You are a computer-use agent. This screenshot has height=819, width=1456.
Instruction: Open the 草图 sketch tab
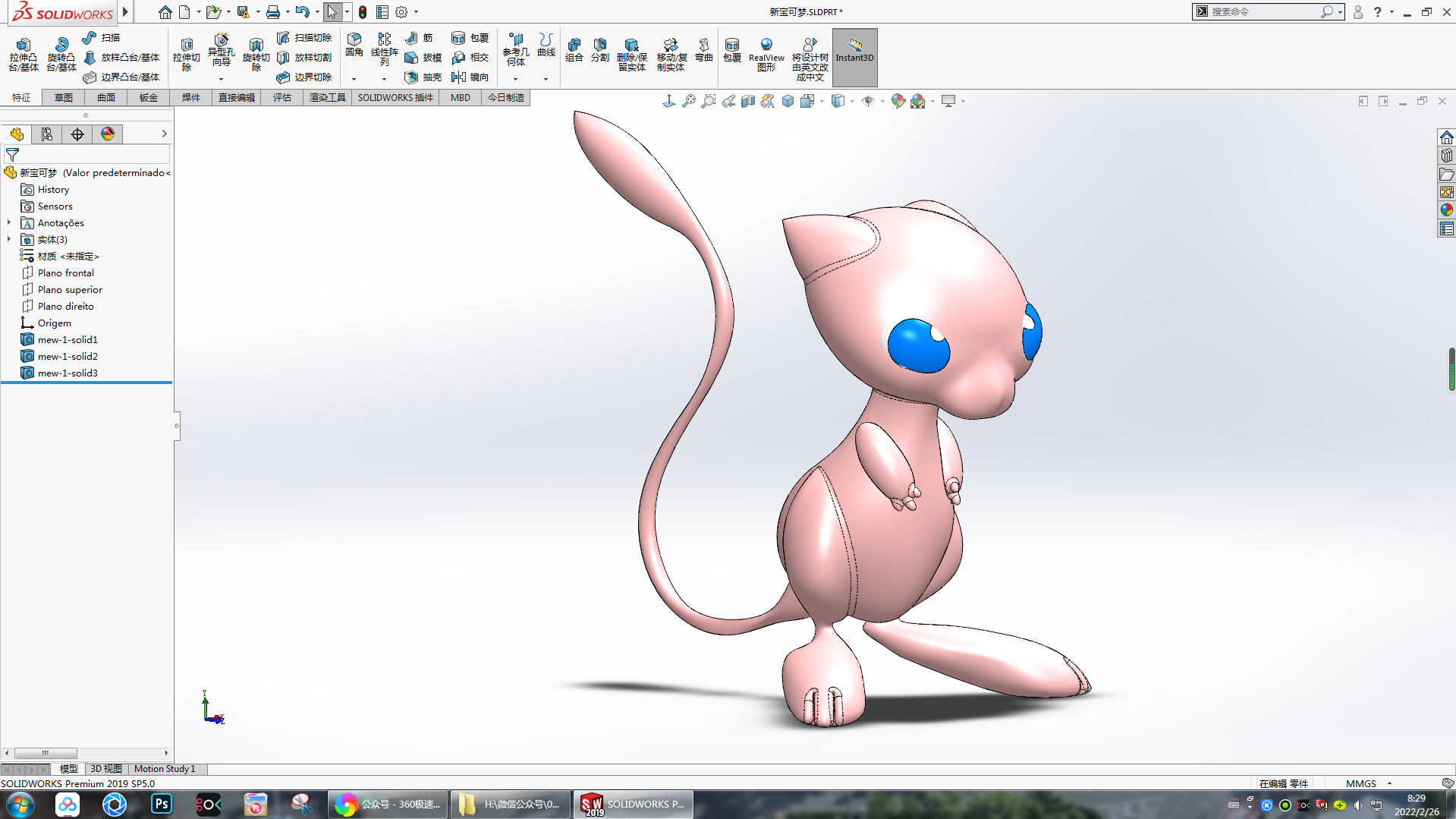(64, 97)
